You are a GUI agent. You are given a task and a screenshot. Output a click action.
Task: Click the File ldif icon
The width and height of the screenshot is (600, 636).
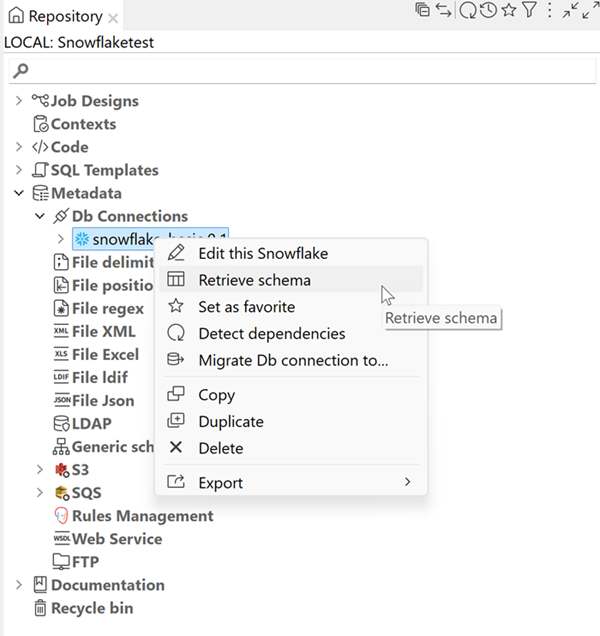point(61,377)
